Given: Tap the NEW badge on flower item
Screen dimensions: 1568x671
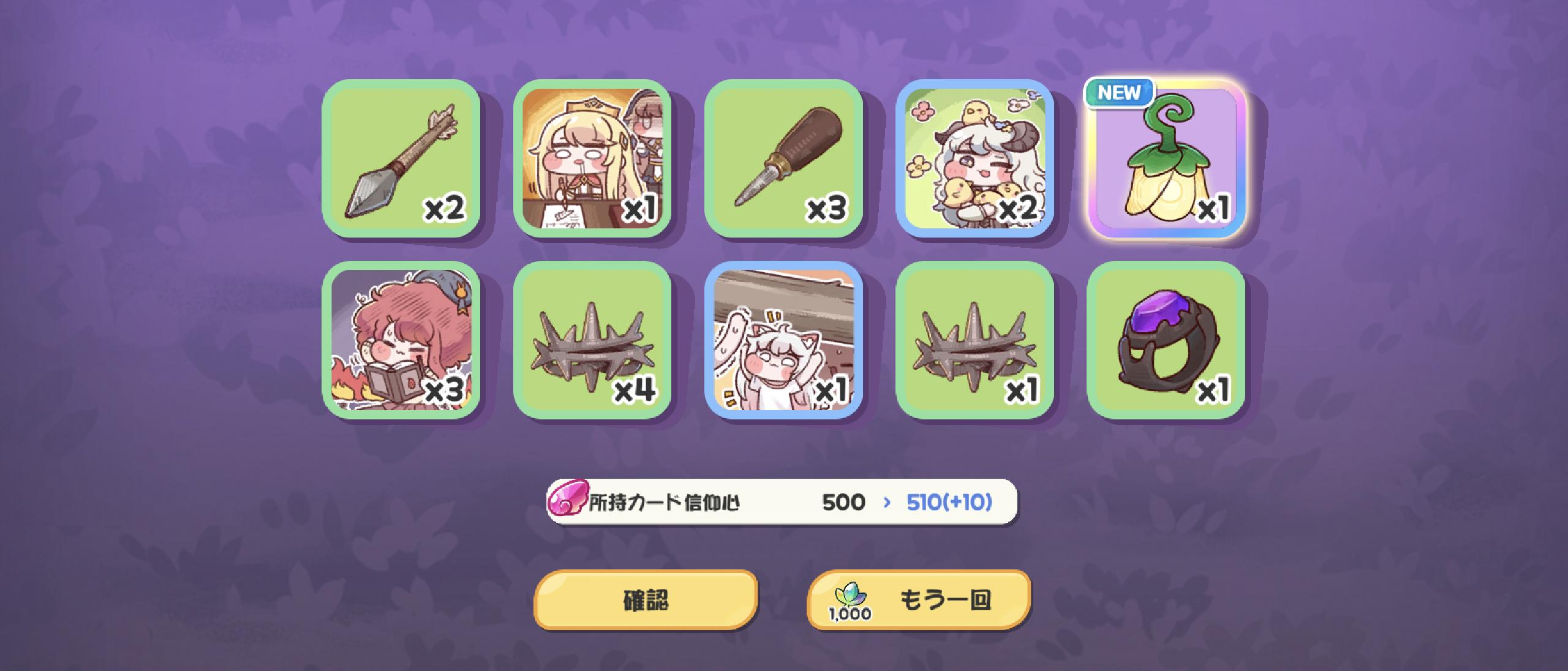Looking at the screenshot, I should [1118, 92].
